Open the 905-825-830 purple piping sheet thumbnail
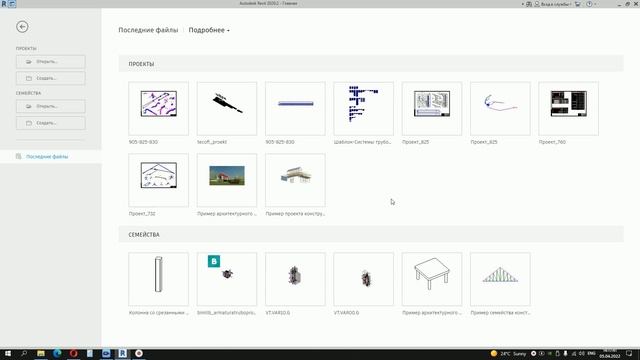The width and height of the screenshot is (640, 360). coord(159,109)
